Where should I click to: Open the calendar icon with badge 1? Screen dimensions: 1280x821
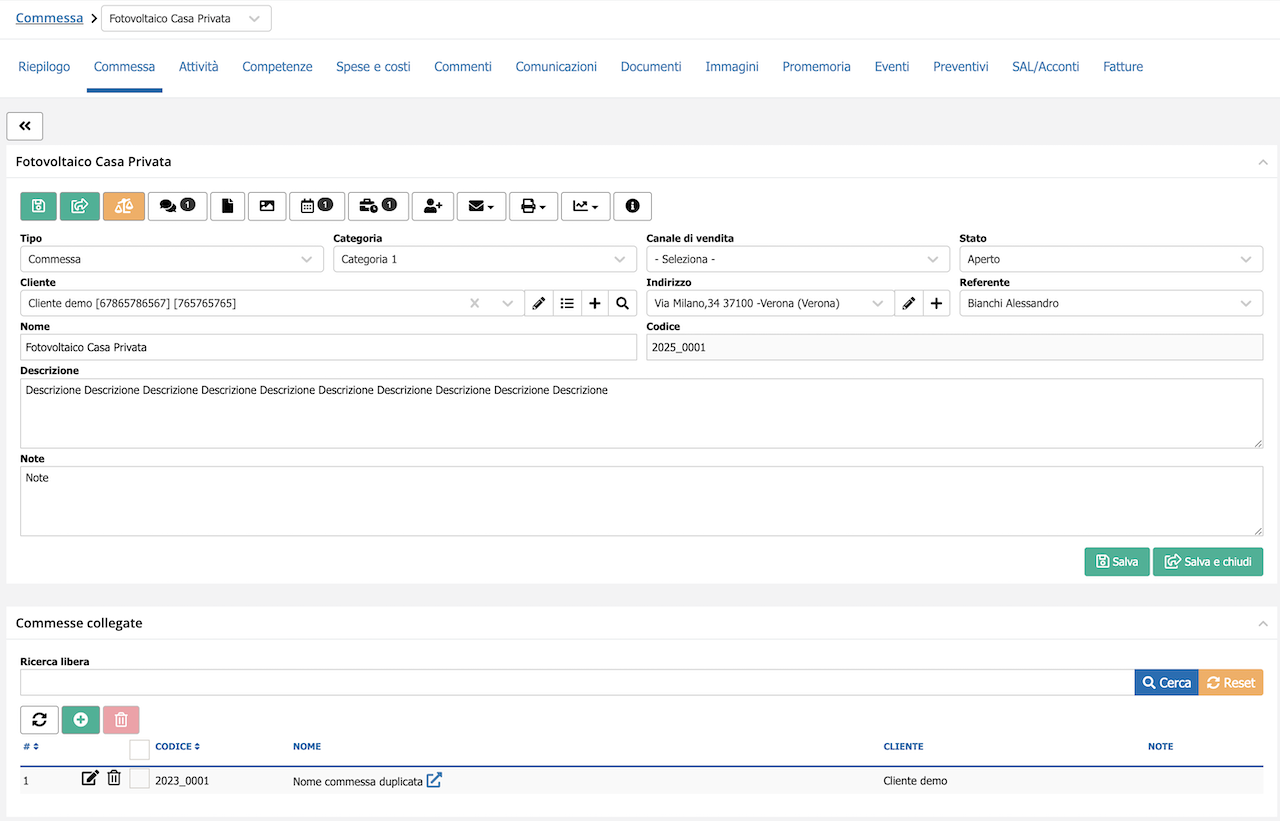click(x=317, y=206)
